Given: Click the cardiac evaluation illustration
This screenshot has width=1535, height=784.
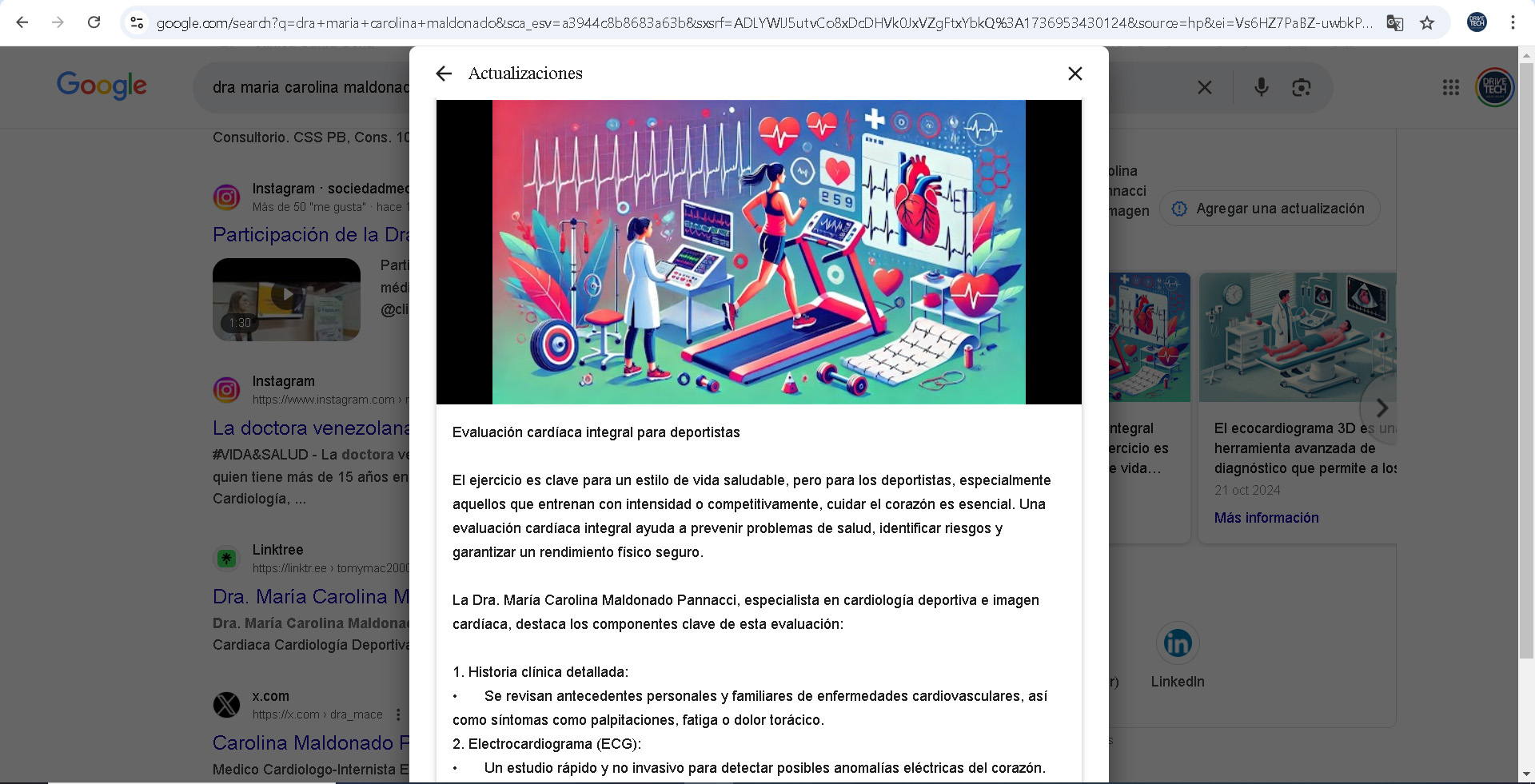Looking at the screenshot, I should click(758, 252).
